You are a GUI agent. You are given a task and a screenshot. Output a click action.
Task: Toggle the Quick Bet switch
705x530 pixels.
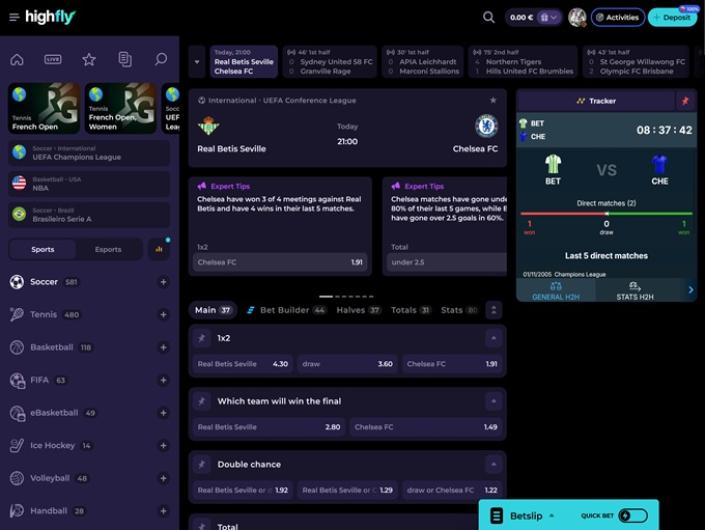(633, 516)
